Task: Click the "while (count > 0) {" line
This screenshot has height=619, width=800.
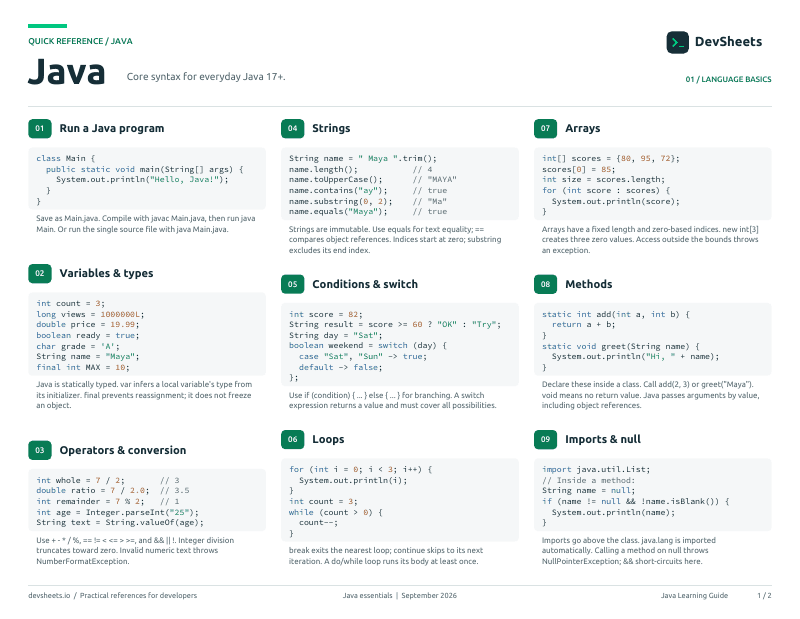Action: (x=335, y=512)
